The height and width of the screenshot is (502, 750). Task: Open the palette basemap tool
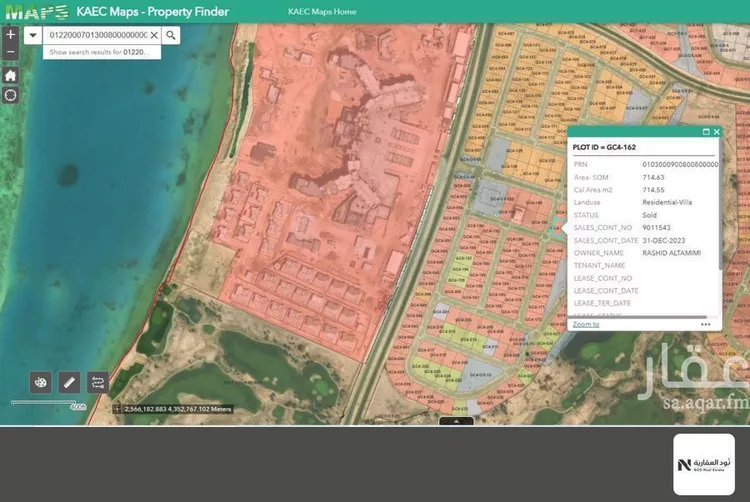(x=41, y=382)
